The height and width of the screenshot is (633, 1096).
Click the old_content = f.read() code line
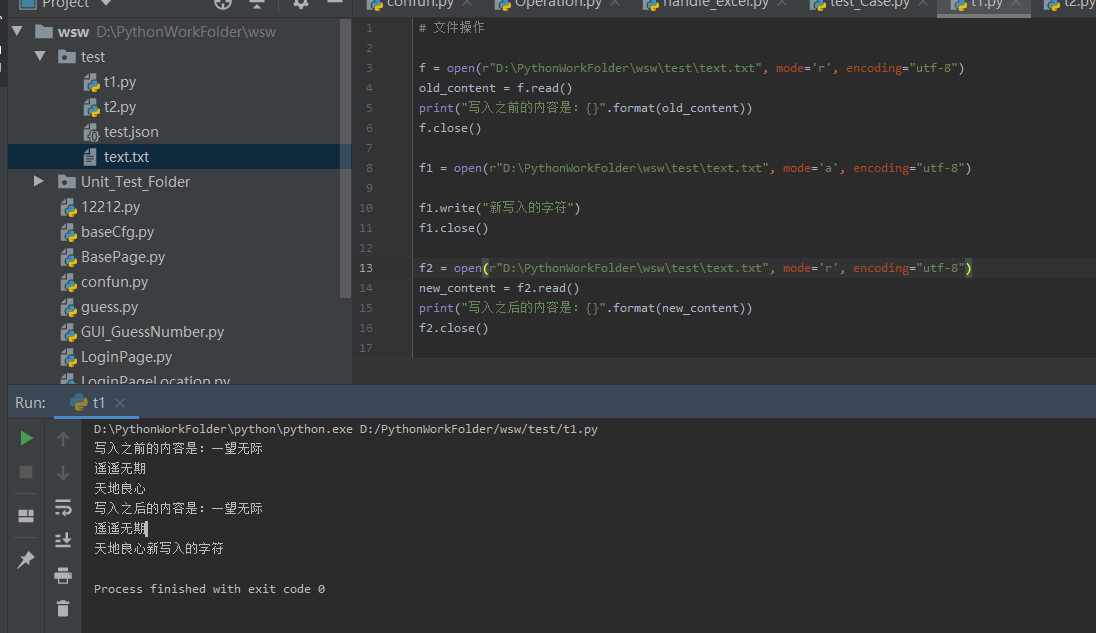point(496,88)
